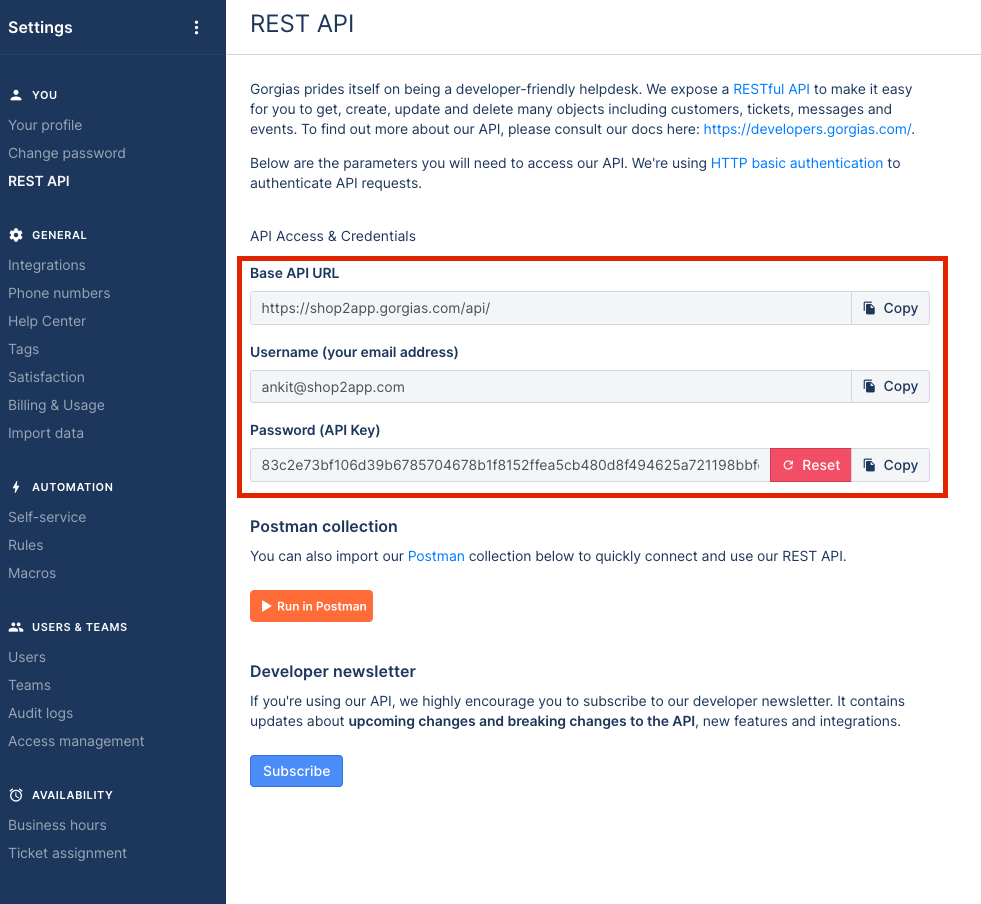View Audit logs
981x904 pixels.
tap(41, 713)
